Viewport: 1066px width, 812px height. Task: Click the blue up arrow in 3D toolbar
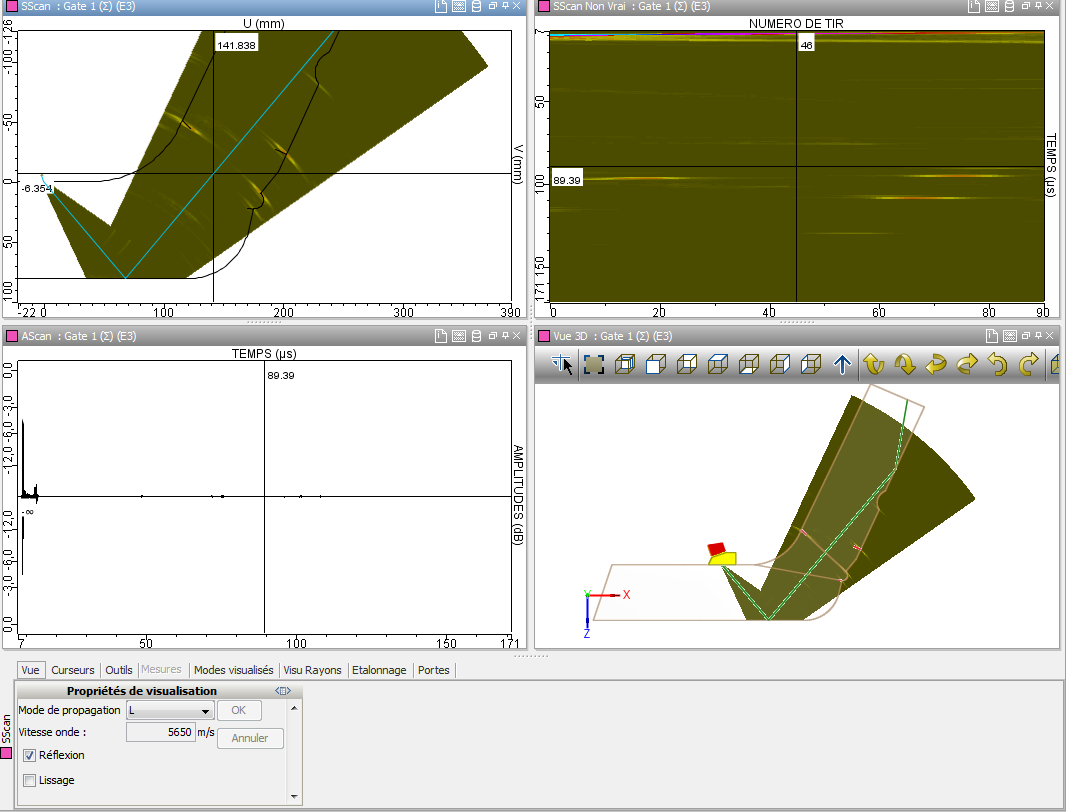842,366
